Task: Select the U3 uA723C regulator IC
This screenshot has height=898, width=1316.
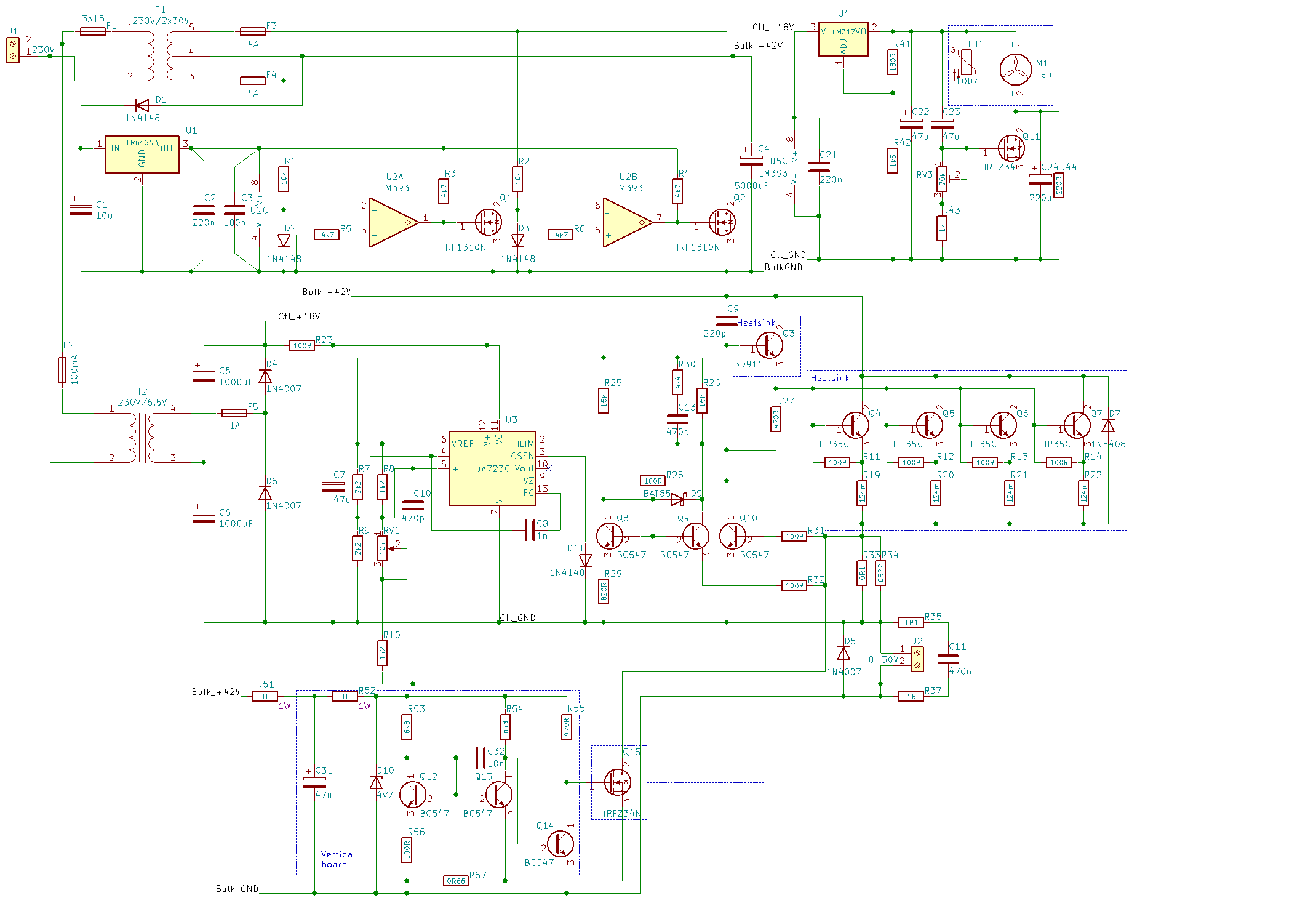Action: 493,468
